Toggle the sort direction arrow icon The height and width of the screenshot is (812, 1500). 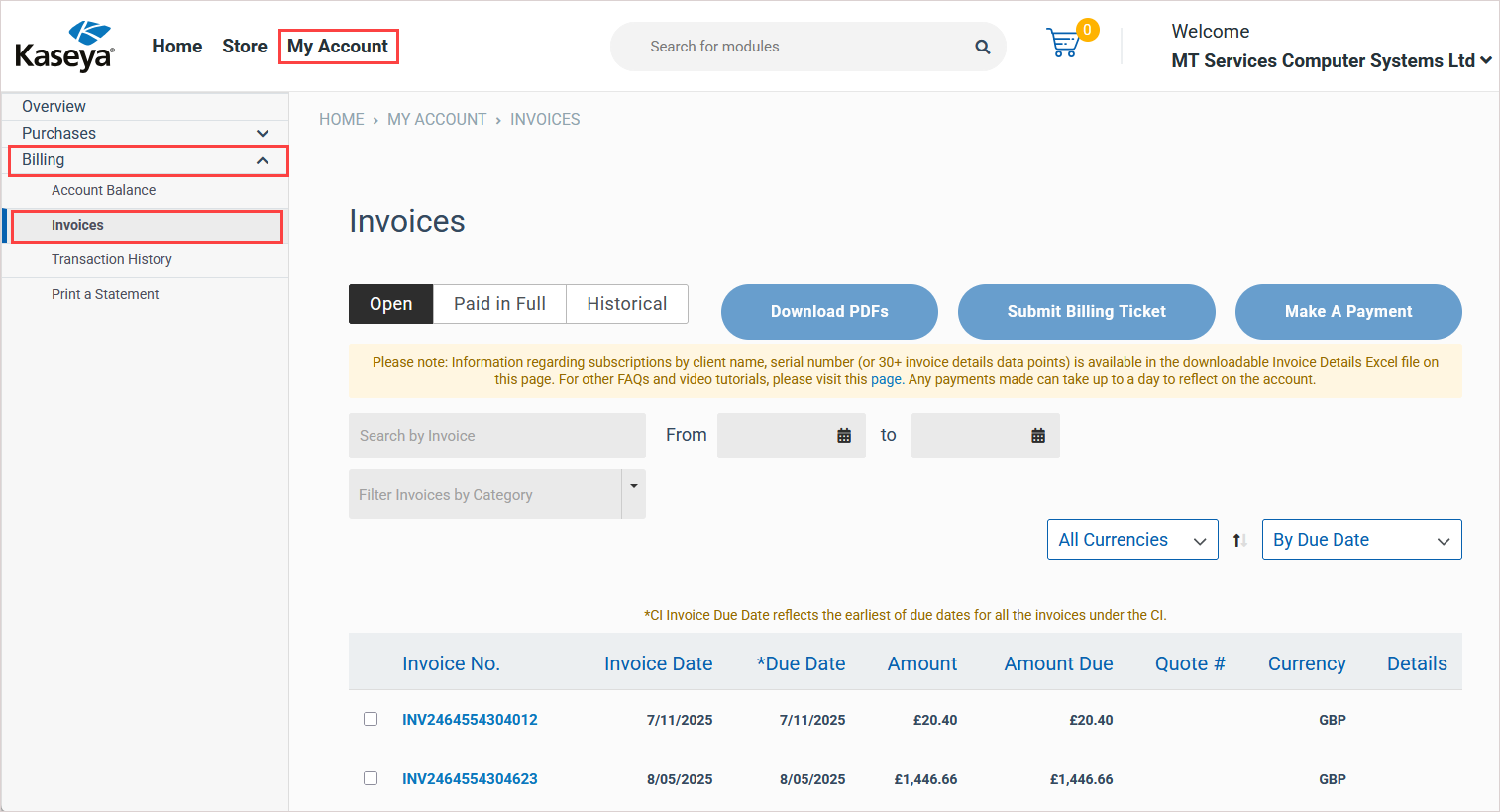coord(1239,540)
